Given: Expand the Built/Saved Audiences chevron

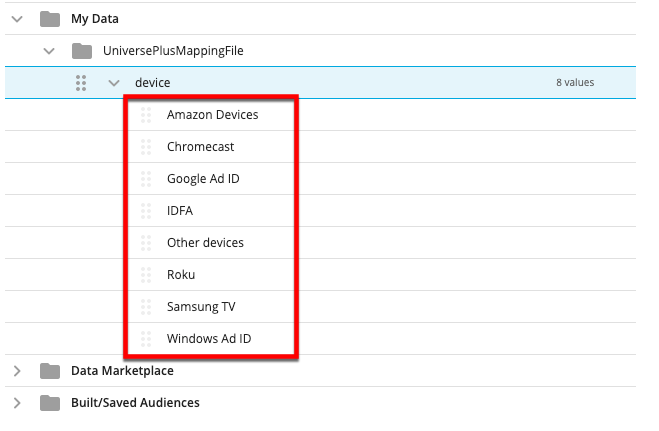Looking at the screenshot, I should click(17, 403).
